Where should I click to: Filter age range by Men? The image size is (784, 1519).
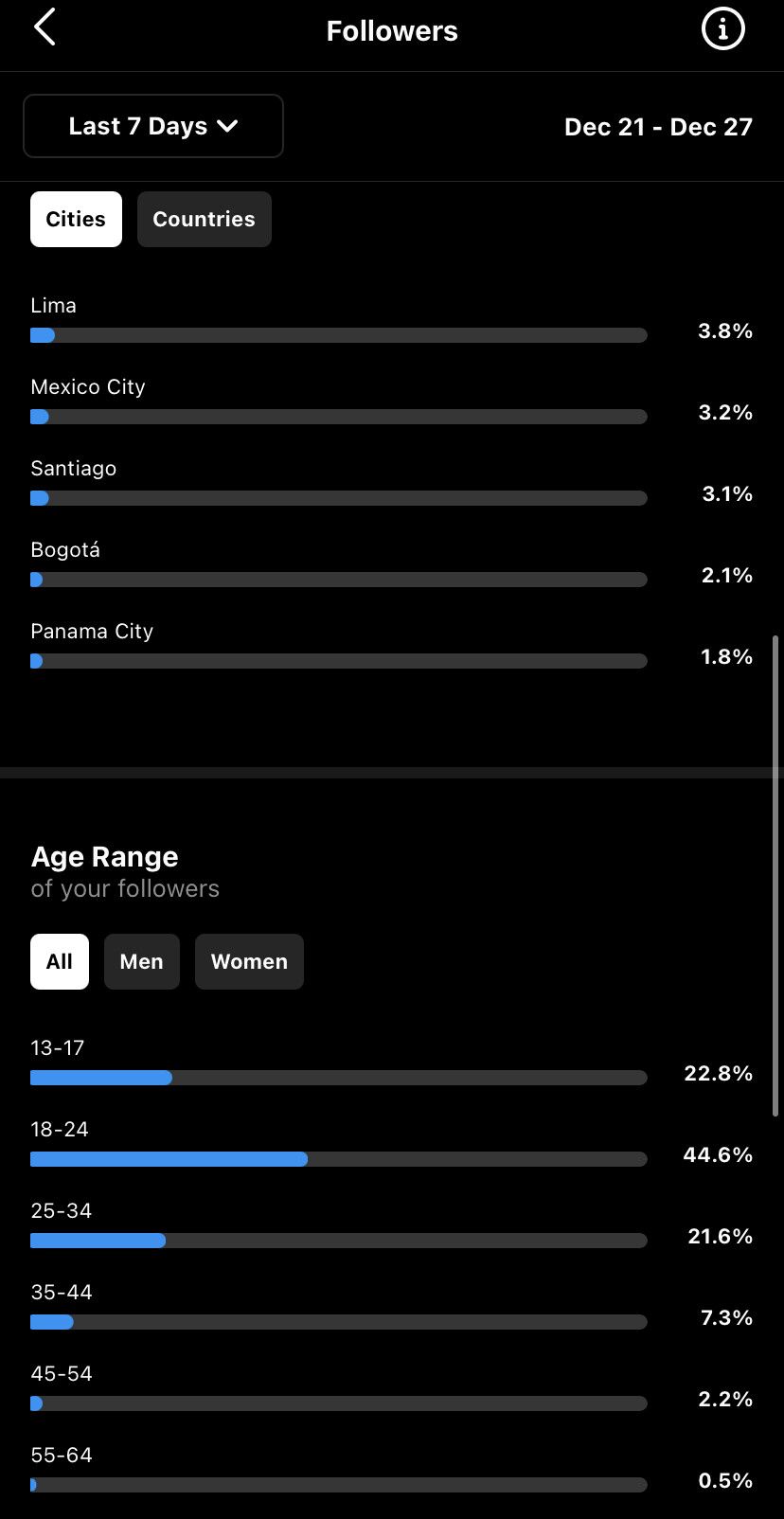coord(142,961)
